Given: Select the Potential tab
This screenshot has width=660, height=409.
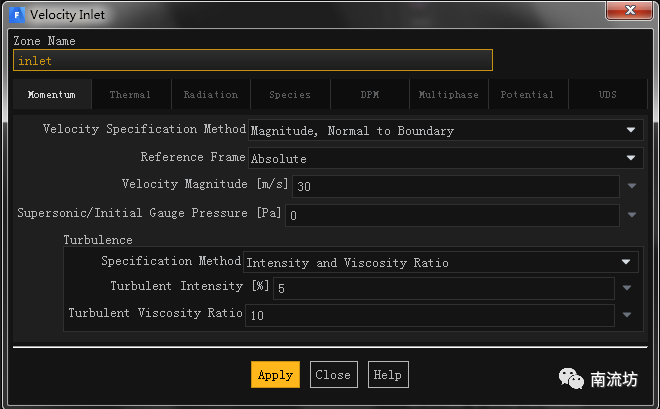Looking at the screenshot, I should pyautogui.click(x=527, y=95).
